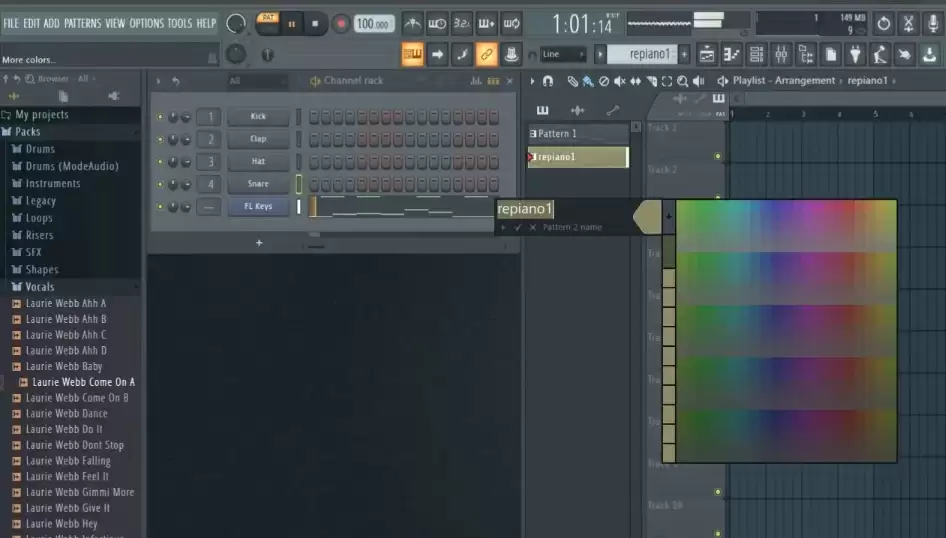
Task: Open the Mixer window icon
Action: [x=781, y=55]
